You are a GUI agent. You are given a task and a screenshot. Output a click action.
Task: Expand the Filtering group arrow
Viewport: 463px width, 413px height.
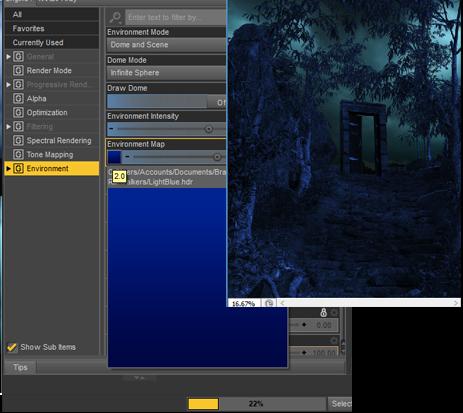tap(9, 127)
